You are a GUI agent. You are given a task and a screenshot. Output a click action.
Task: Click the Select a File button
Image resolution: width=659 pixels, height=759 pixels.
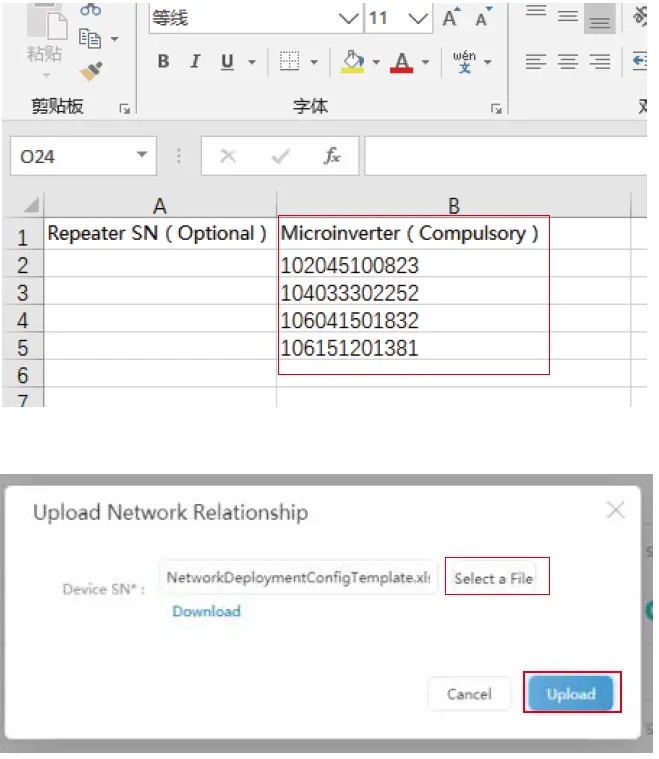pos(494,578)
